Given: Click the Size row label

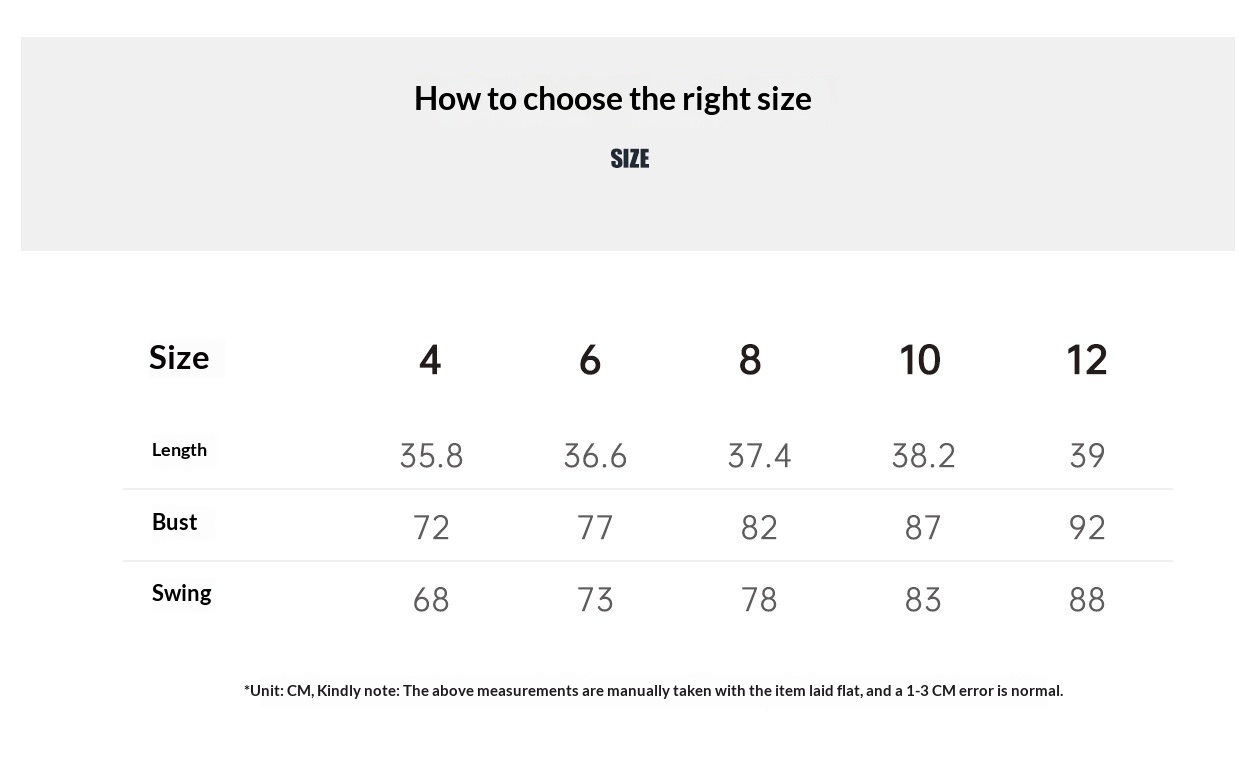Looking at the screenshot, I should tap(179, 357).
